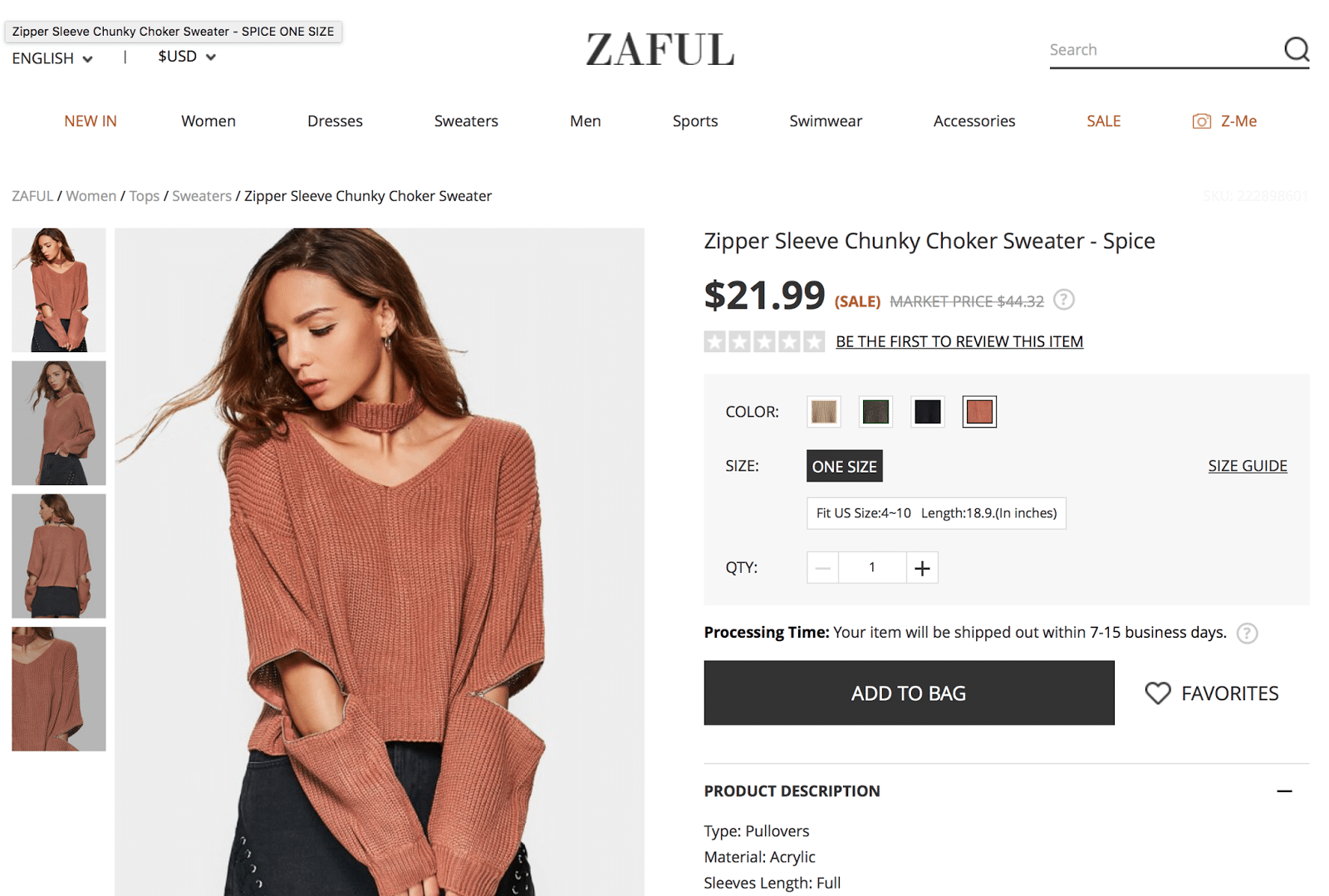View the back-view sweater thumbnail
The height and width of the screenshot is (896, 1329).
coord(59,556)
